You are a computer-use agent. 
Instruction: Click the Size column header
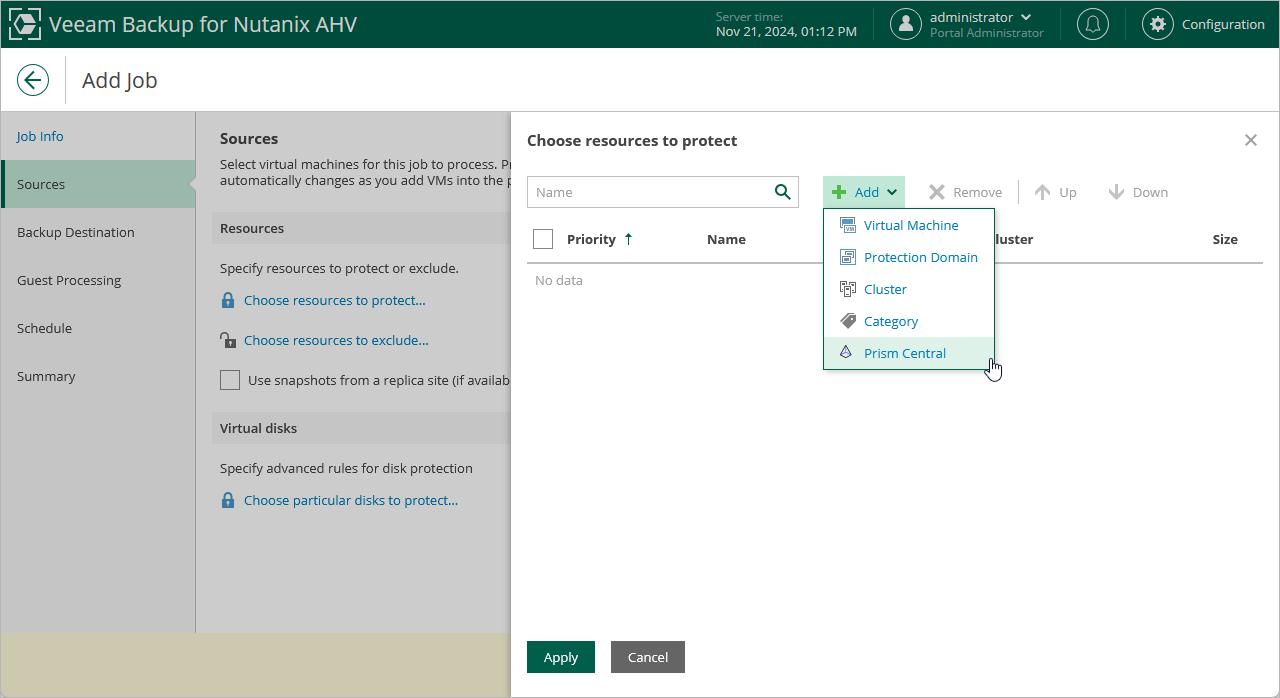tap(1225, 239)
